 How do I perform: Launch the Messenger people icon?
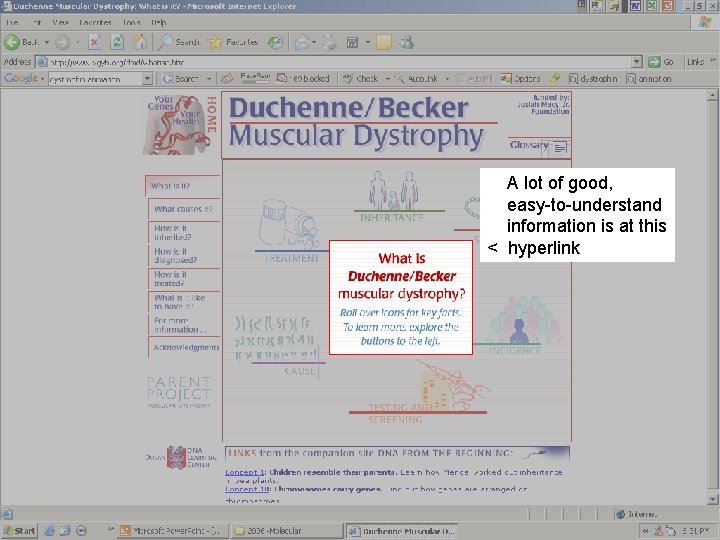pos(406,42)
